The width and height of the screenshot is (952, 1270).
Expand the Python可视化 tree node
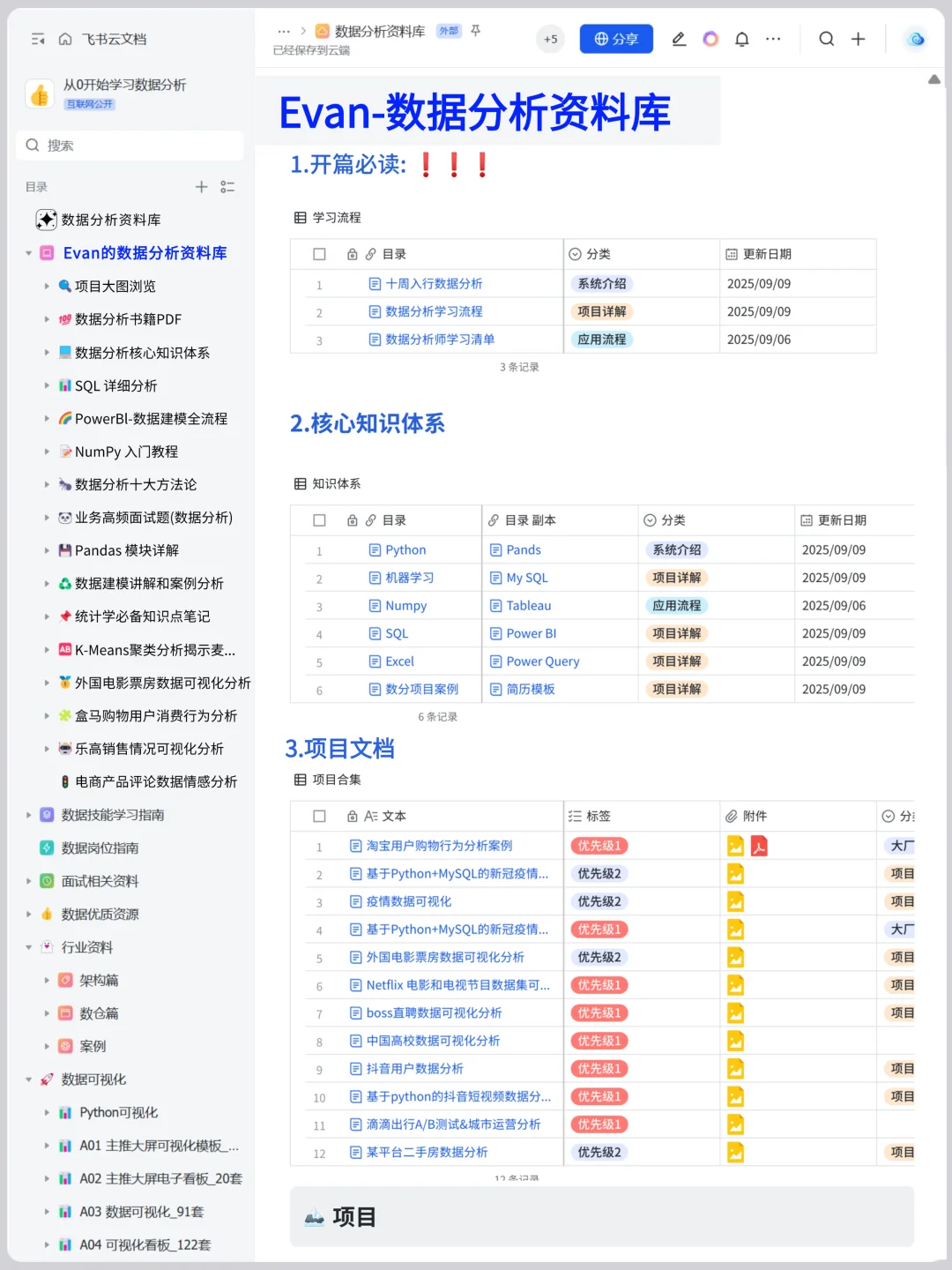pyautogui.click(x=47, y=1113)
